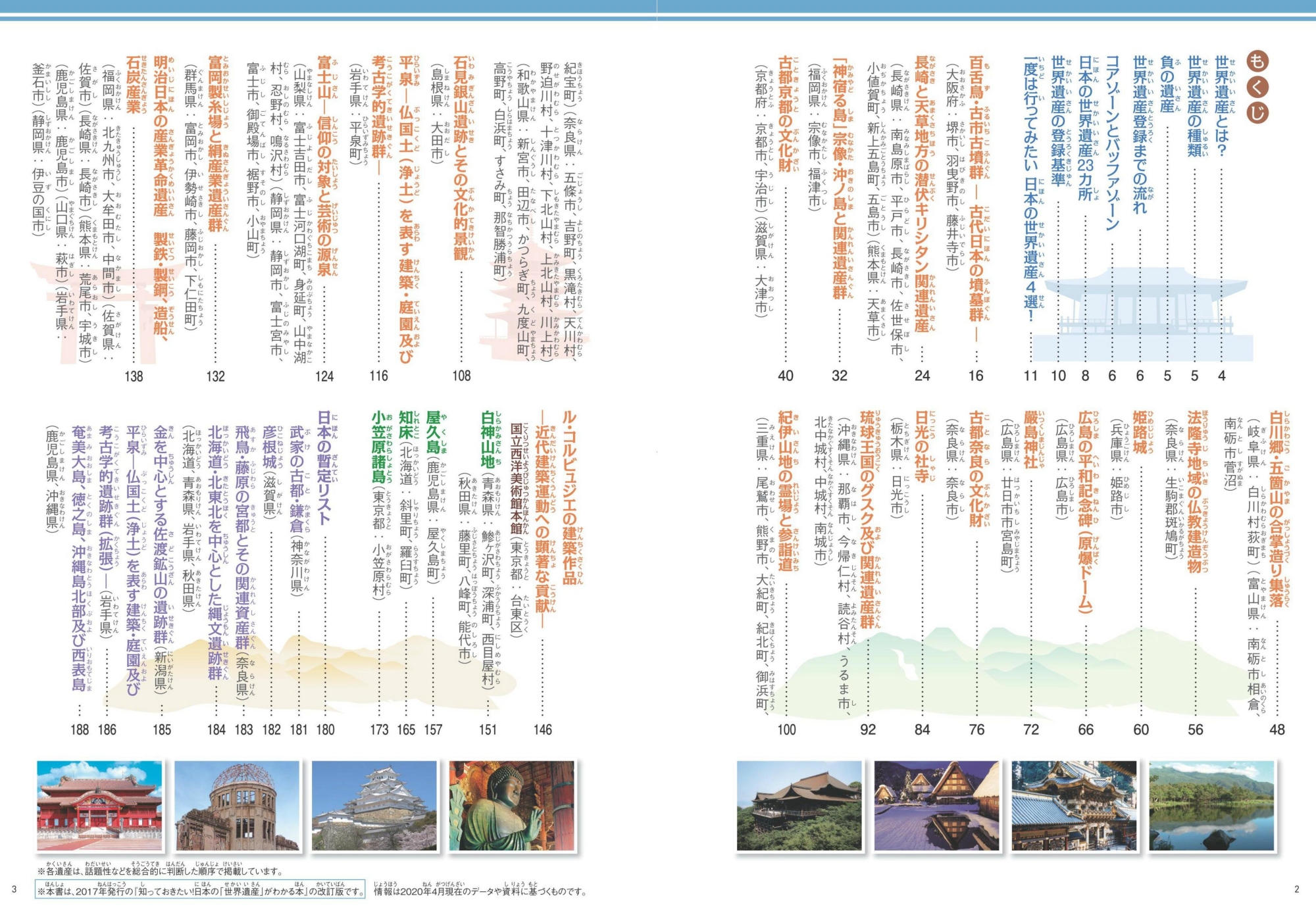Select the heading コアゾーンとバッファゾーン

pos(1113,142)
